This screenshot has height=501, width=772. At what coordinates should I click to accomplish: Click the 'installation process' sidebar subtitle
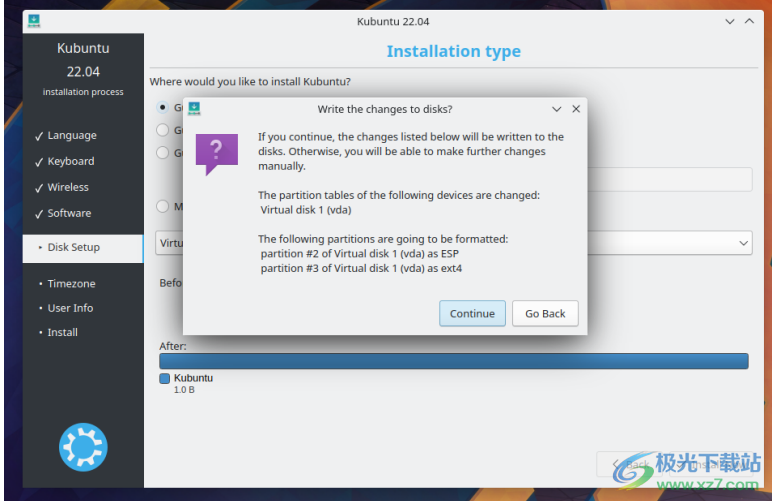point(83,92)
